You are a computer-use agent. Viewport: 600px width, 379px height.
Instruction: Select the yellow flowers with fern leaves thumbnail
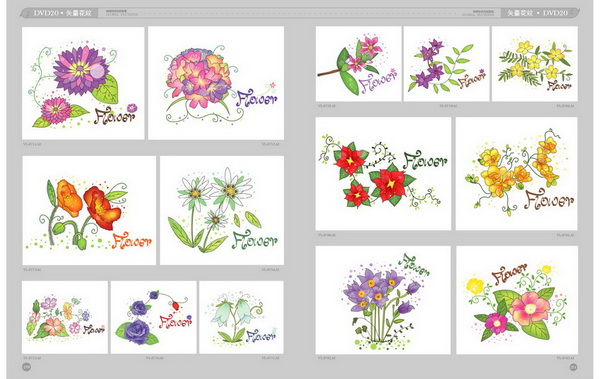point(535,64)
